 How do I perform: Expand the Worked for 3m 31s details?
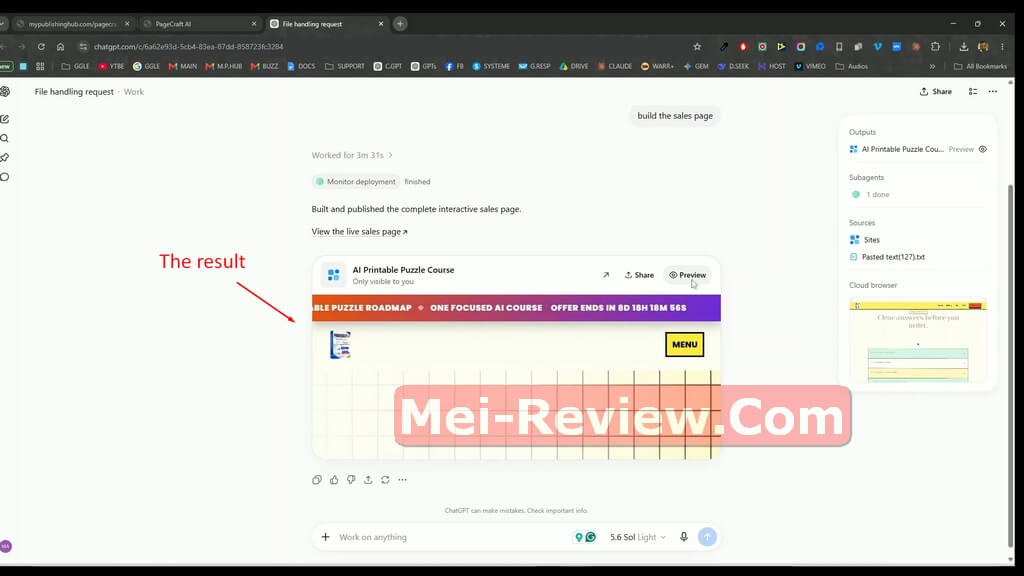(x=352, y=155)
